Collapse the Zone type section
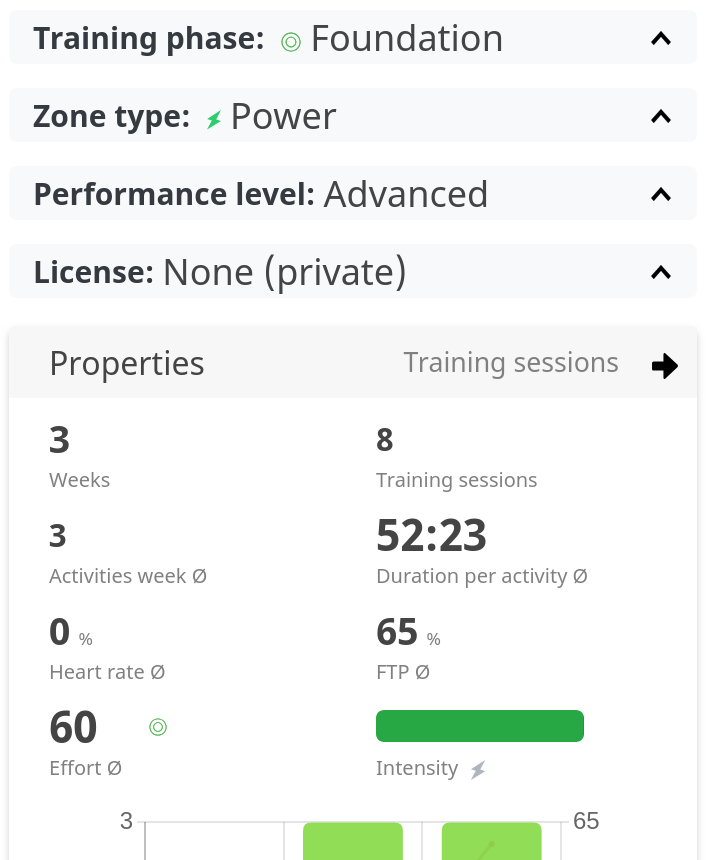This screenshot has width=706, height=860. coord(660,117)
